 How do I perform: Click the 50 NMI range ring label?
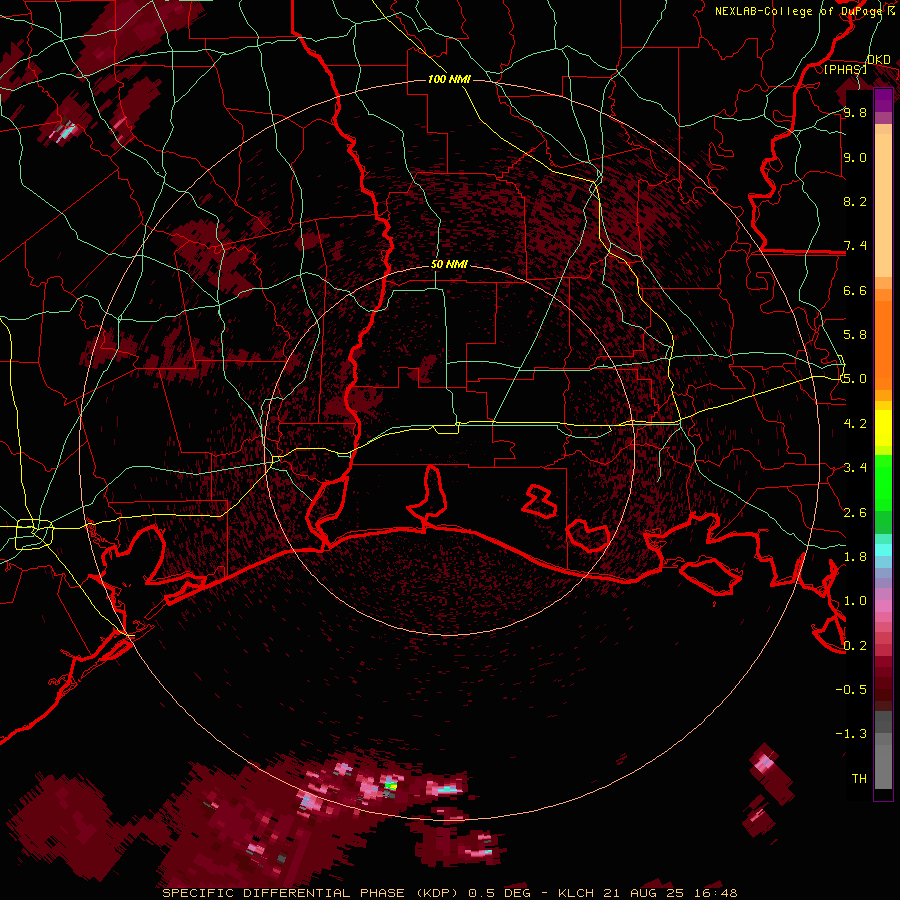click(x=449, y=264)
